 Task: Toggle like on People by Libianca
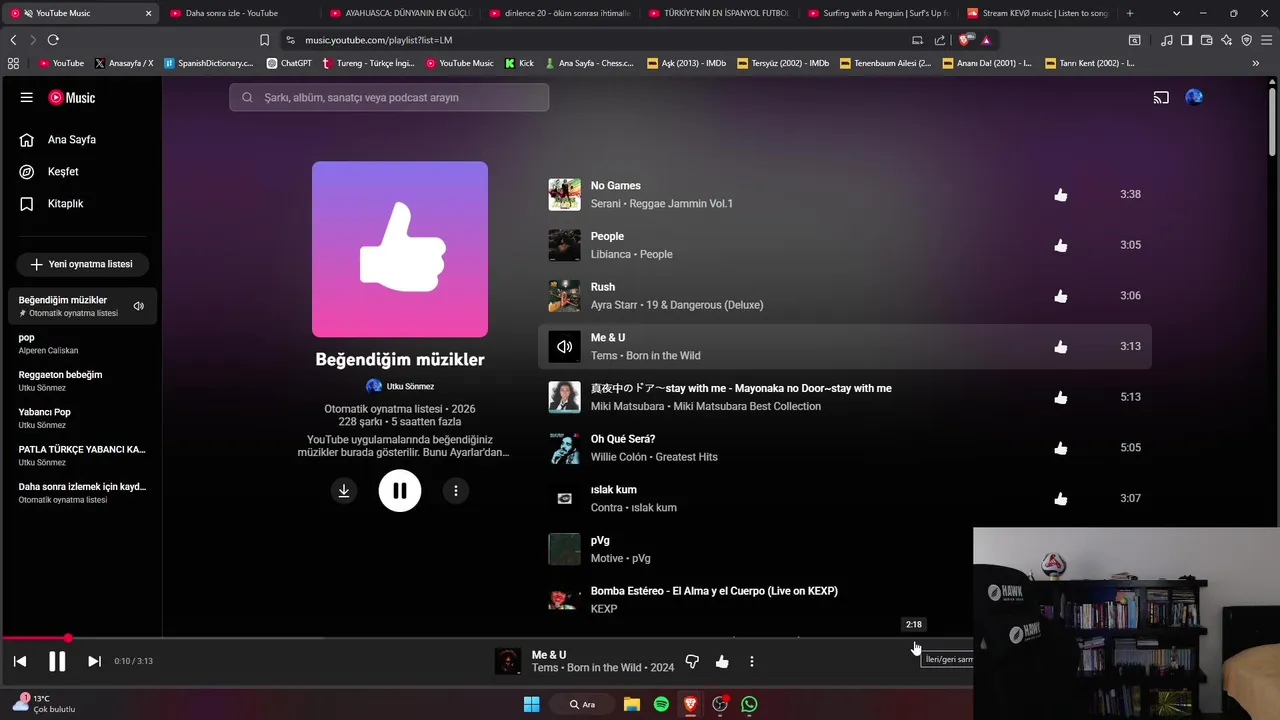[1061, 246]
